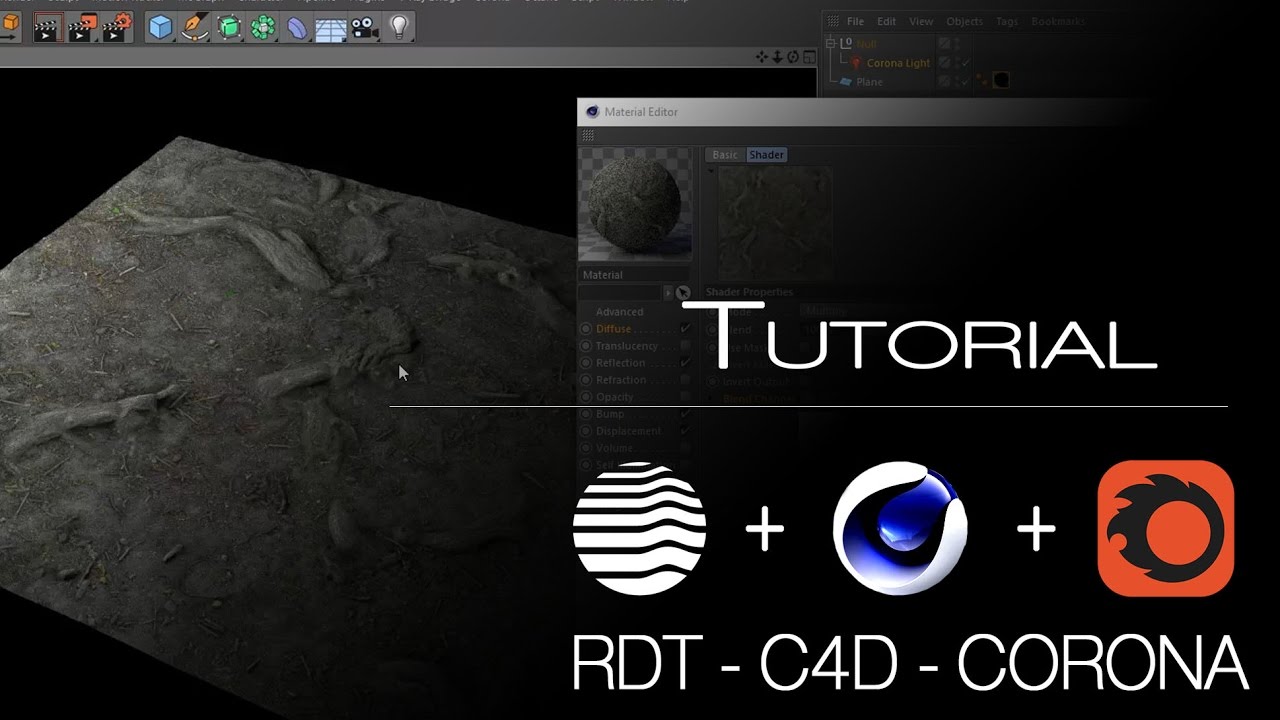This screenshot has width=1280, height=720.
Task: Click material preview sphere thumbnail
Action: pyautogui.click(x=635, y=205)
